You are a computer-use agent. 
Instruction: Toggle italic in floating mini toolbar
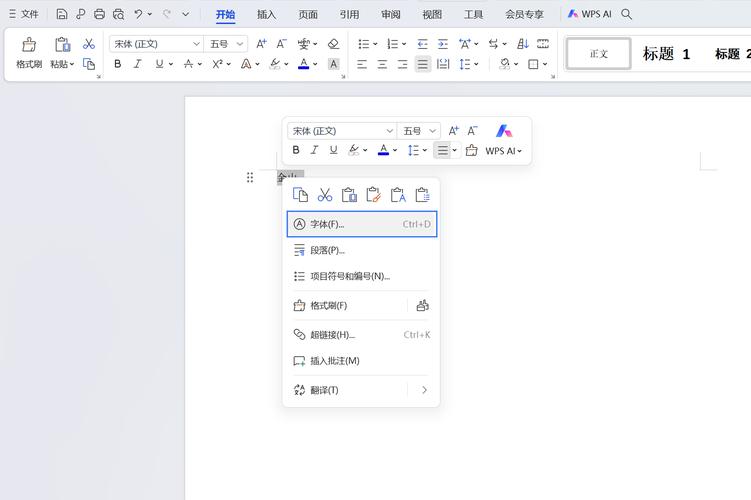314,150
